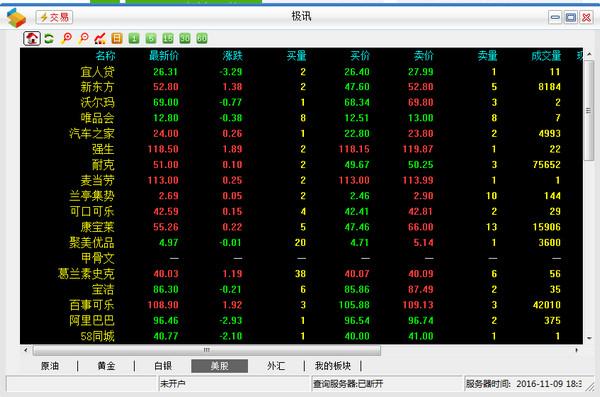The width and height of the screenshot is (600, 397).
Task: Zoom out with the minus magnifier
Action: (83, 38)
